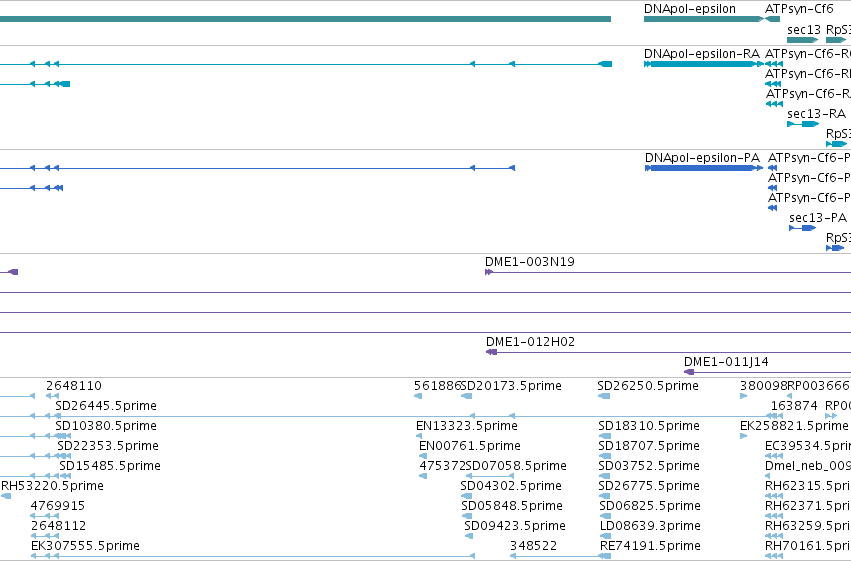Click the 2648110 feature label
This screenshot has height=561, width=851.
(x=74, y=386)
